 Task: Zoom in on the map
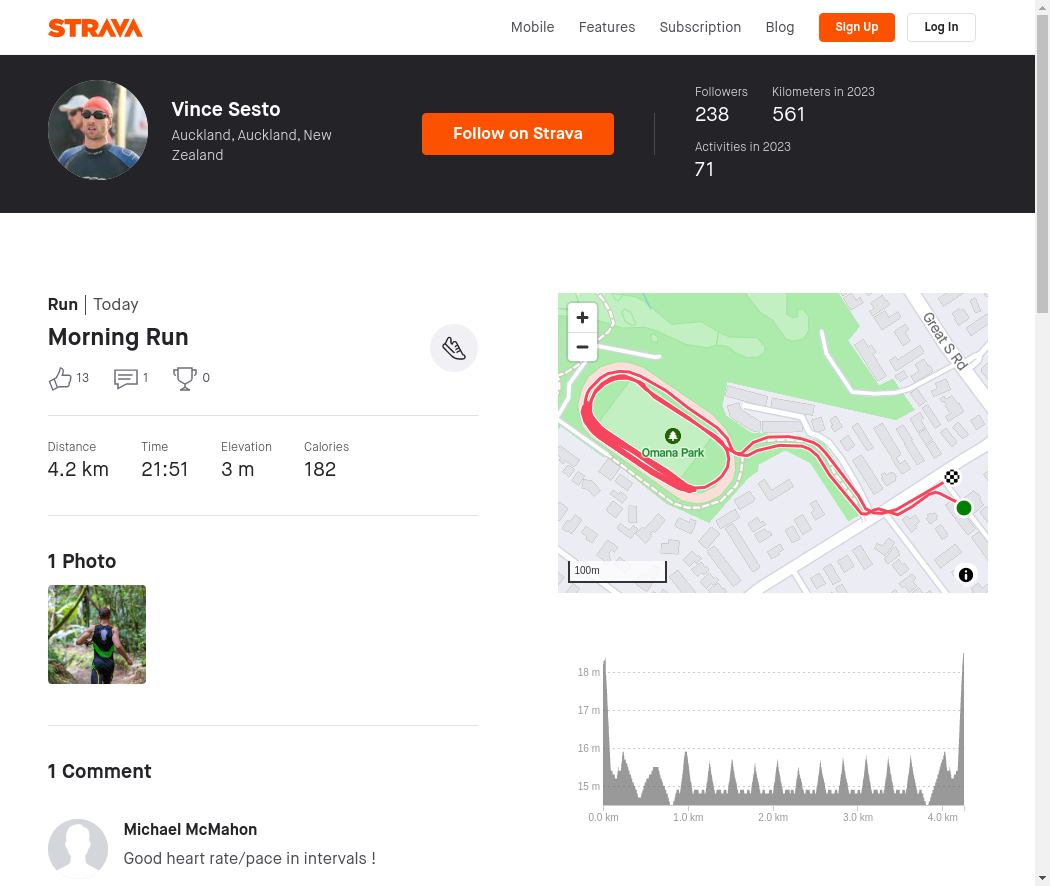click(x=583, y=317)
